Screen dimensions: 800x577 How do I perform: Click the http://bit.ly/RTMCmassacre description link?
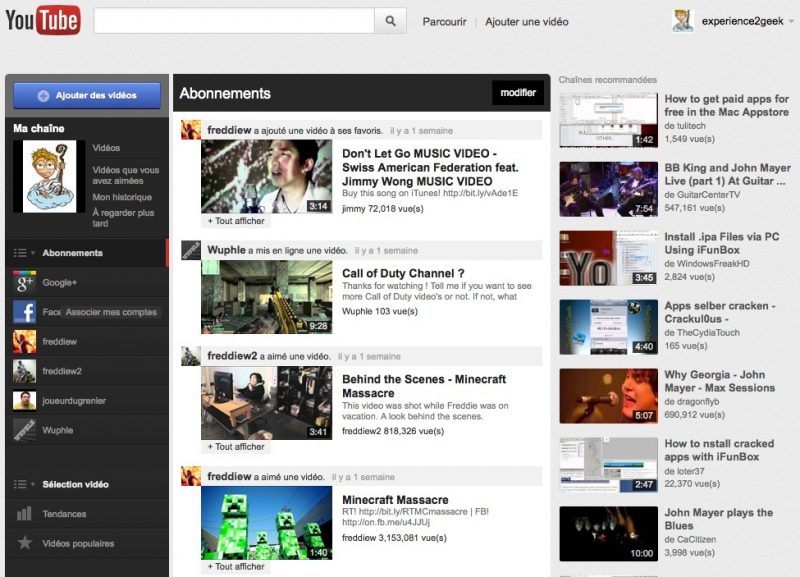click(x=413, y=512)
